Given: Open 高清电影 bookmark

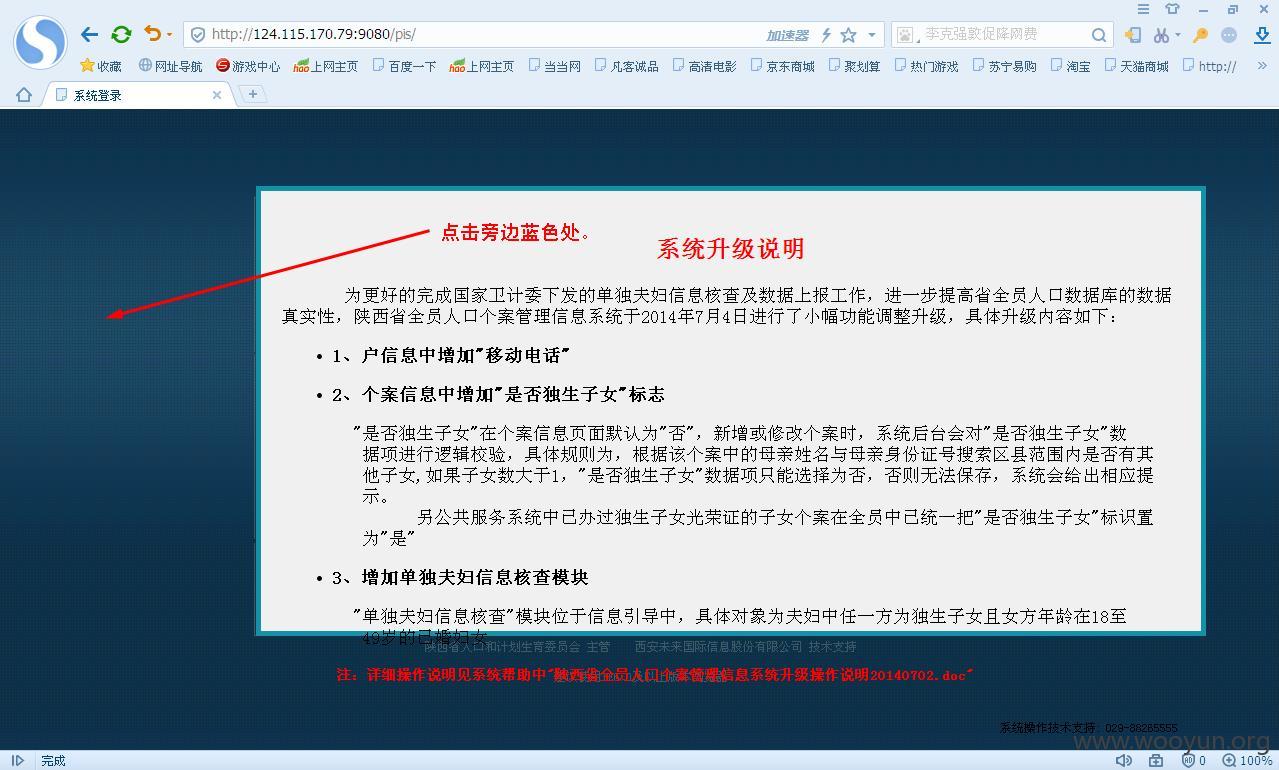Looking at the screenshot, I should pos(704,66).
